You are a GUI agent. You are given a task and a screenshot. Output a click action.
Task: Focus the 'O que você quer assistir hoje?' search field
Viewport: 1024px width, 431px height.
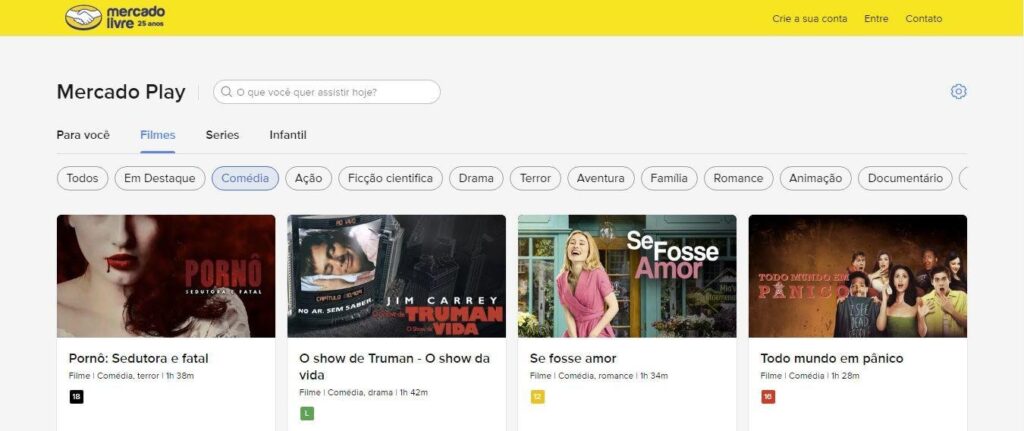click(x=327, y=92)
